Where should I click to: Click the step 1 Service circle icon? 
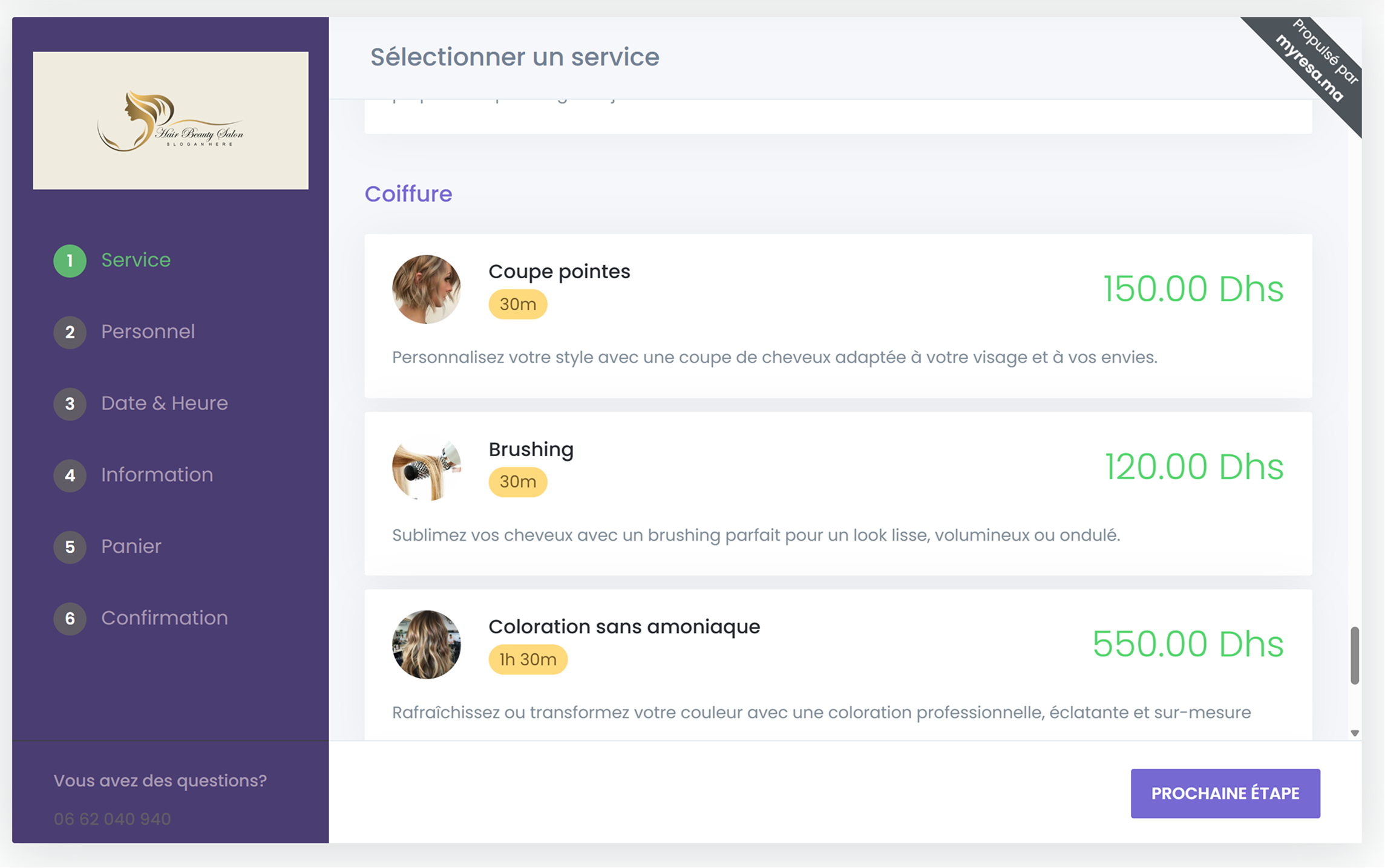[70, 261]
